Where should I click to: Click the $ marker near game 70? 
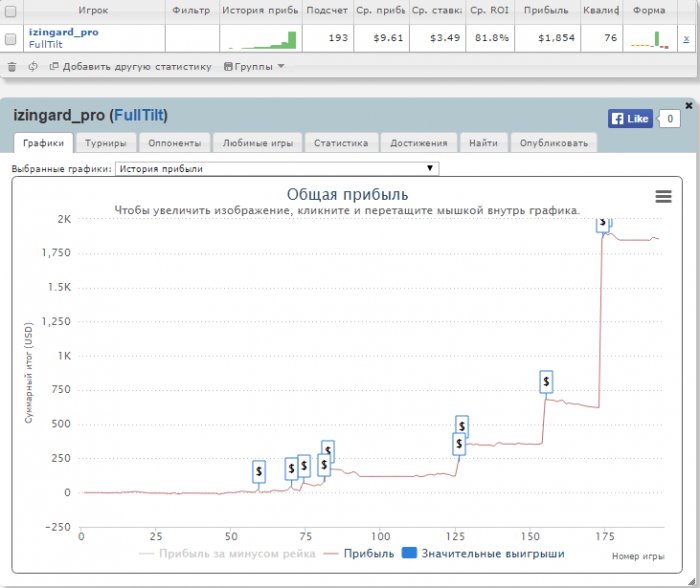(291, 469)
